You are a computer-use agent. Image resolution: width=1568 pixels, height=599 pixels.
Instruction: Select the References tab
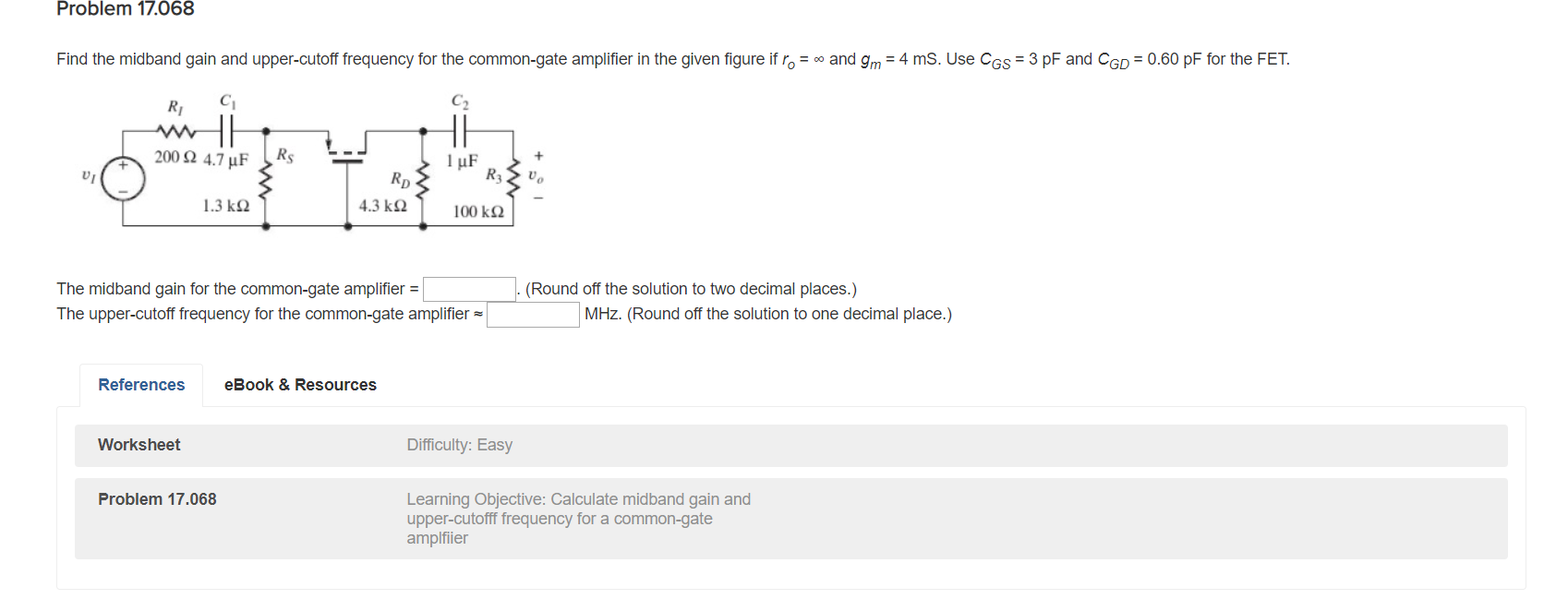139,385
